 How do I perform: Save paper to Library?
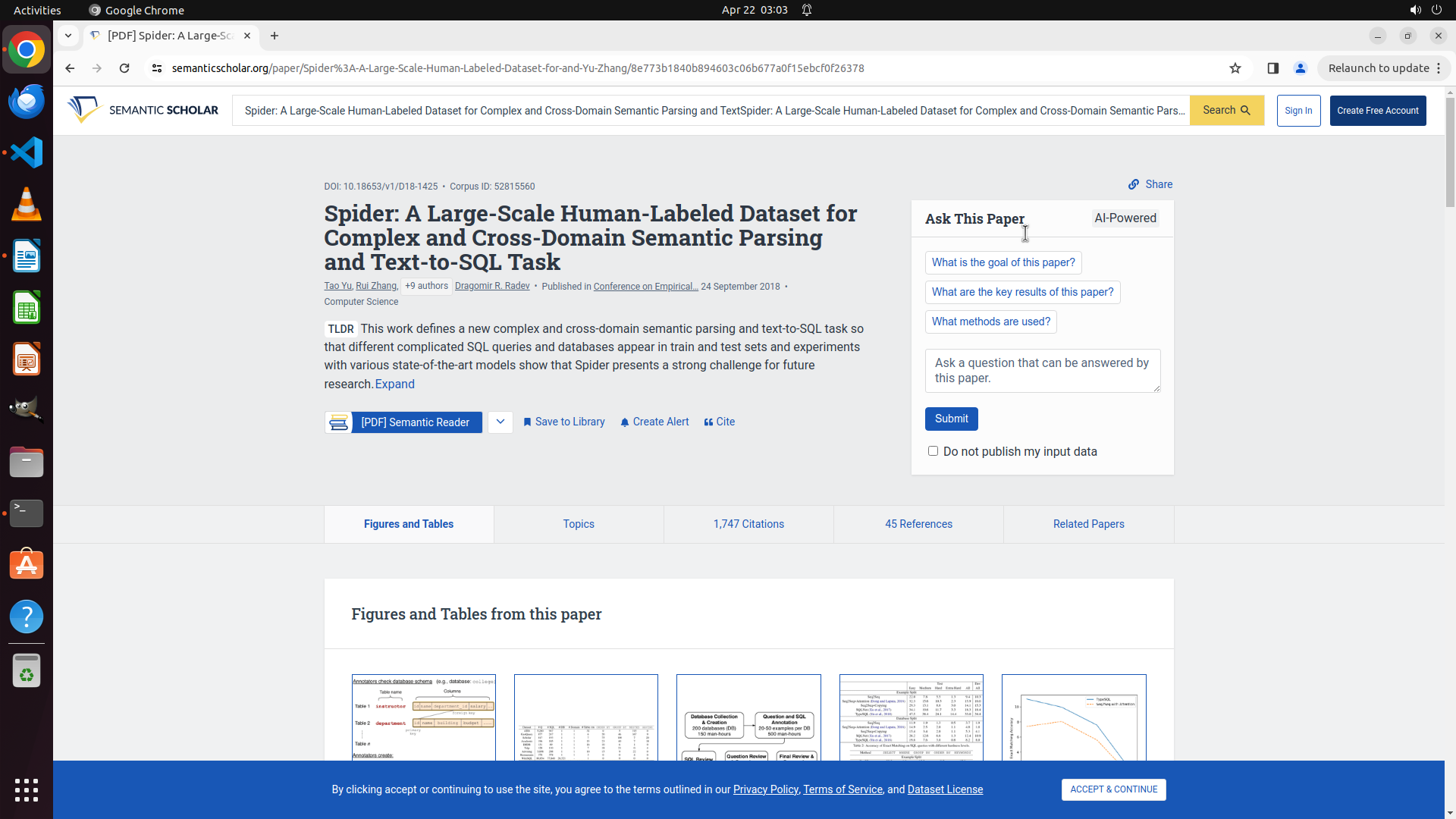(x=564, y=422)
